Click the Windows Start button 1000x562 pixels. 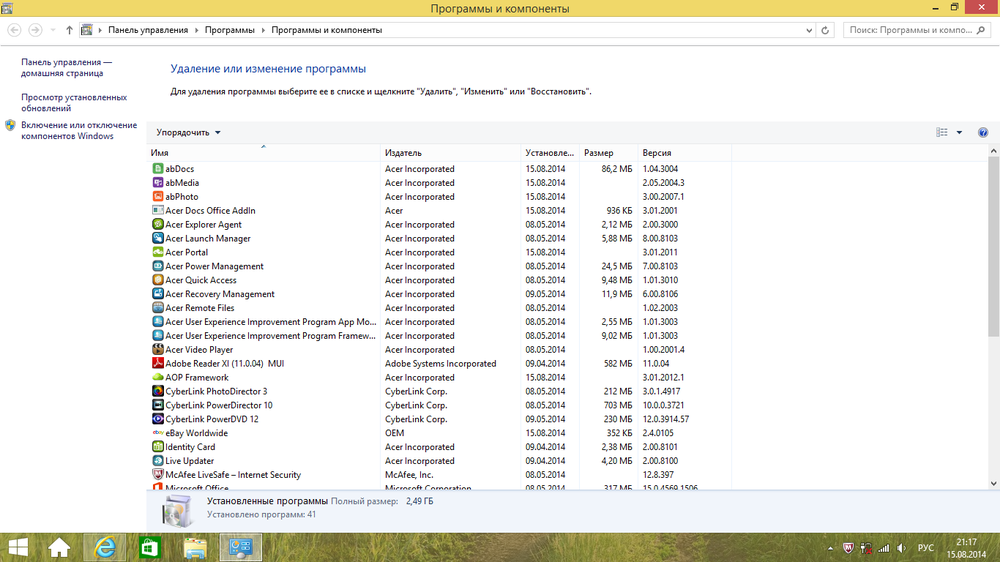18,547
